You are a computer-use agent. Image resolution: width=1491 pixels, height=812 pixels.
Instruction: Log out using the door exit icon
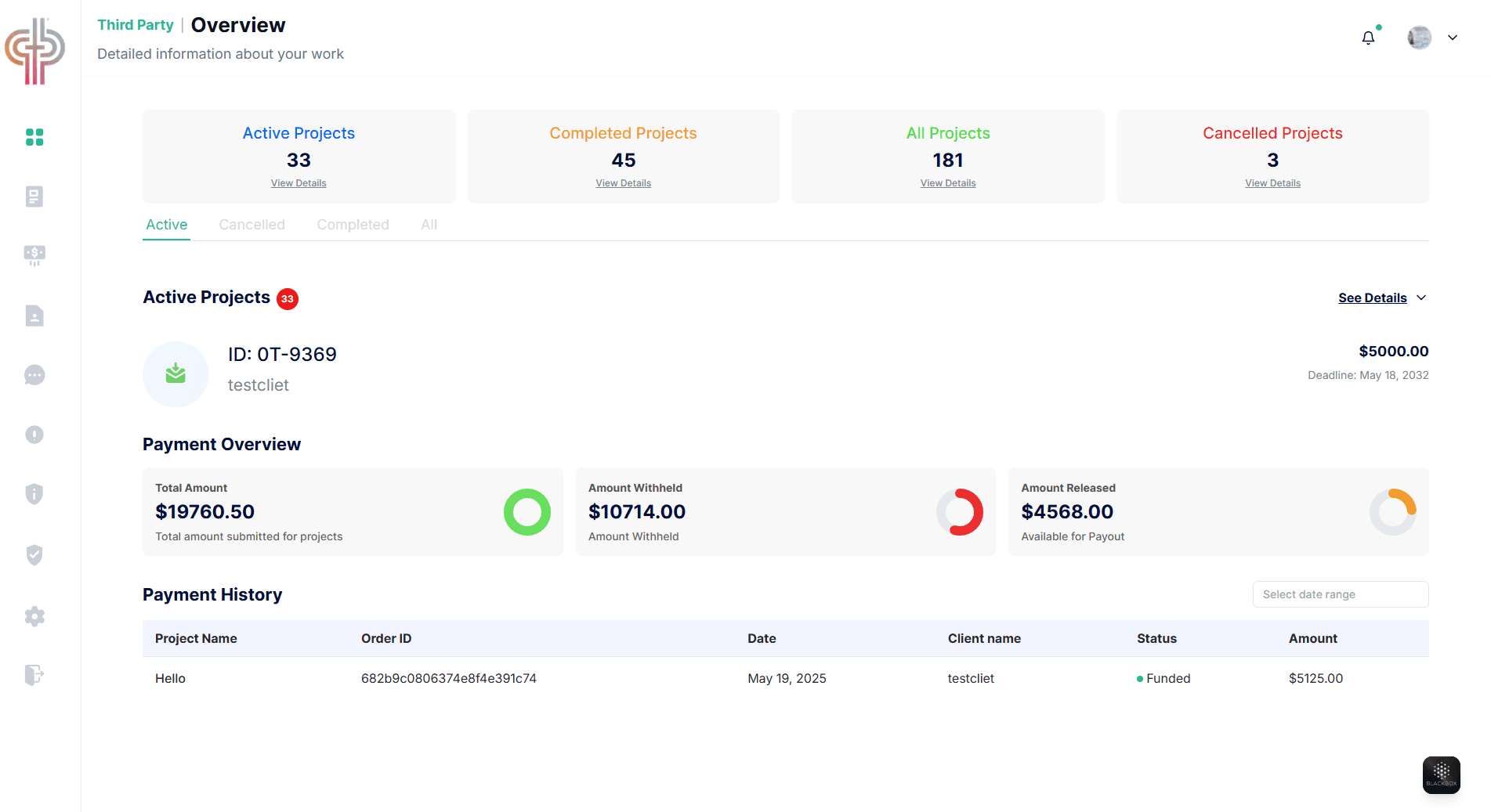(34, 675)
